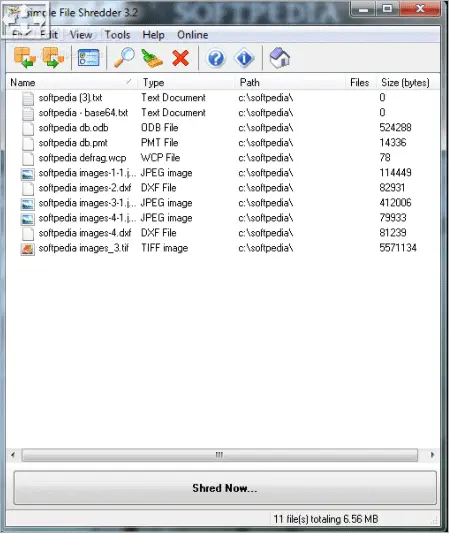The width and height of the screenshot is (449, 533).
Task: Click the size value 524288
Action: click(395, 127)
